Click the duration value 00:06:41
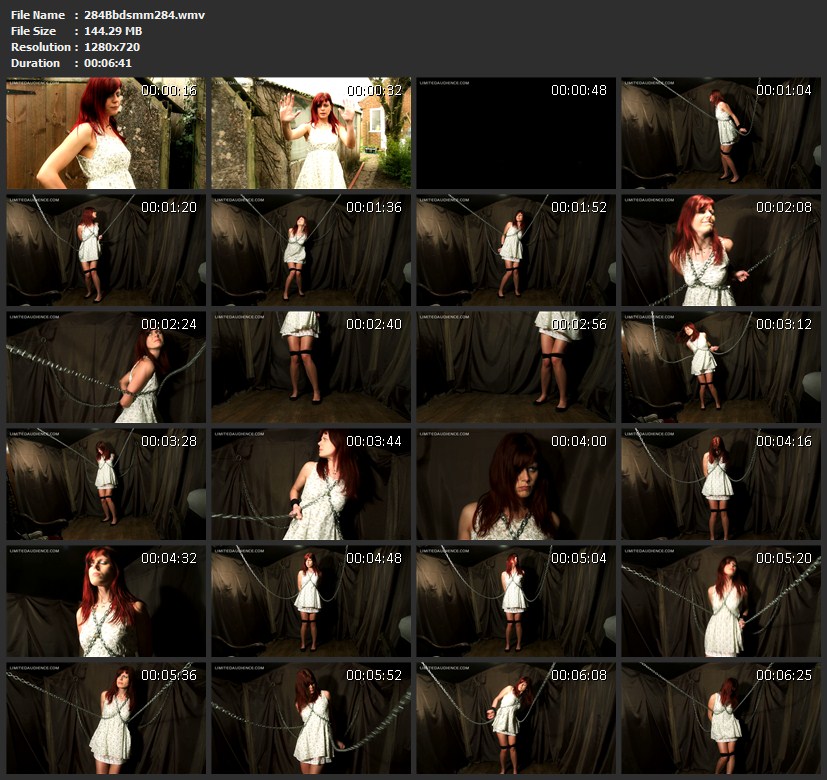The image size is (827, 780). tap(108, 63)
